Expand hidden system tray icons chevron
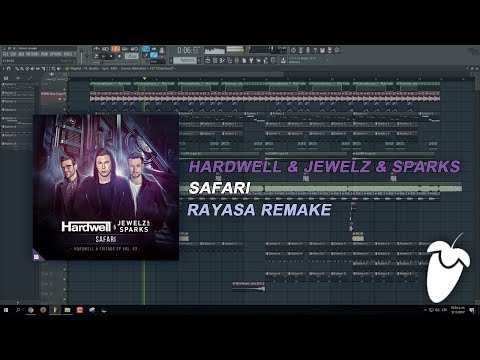The width and height of the screenshot is (480, 360). click(x=425, y=310)
